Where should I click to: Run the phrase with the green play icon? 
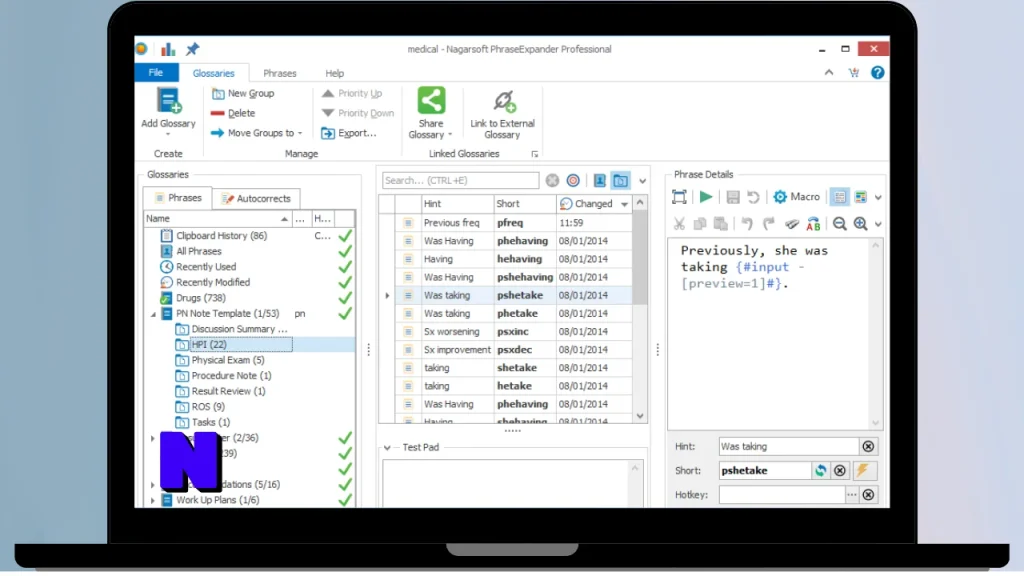706,197
